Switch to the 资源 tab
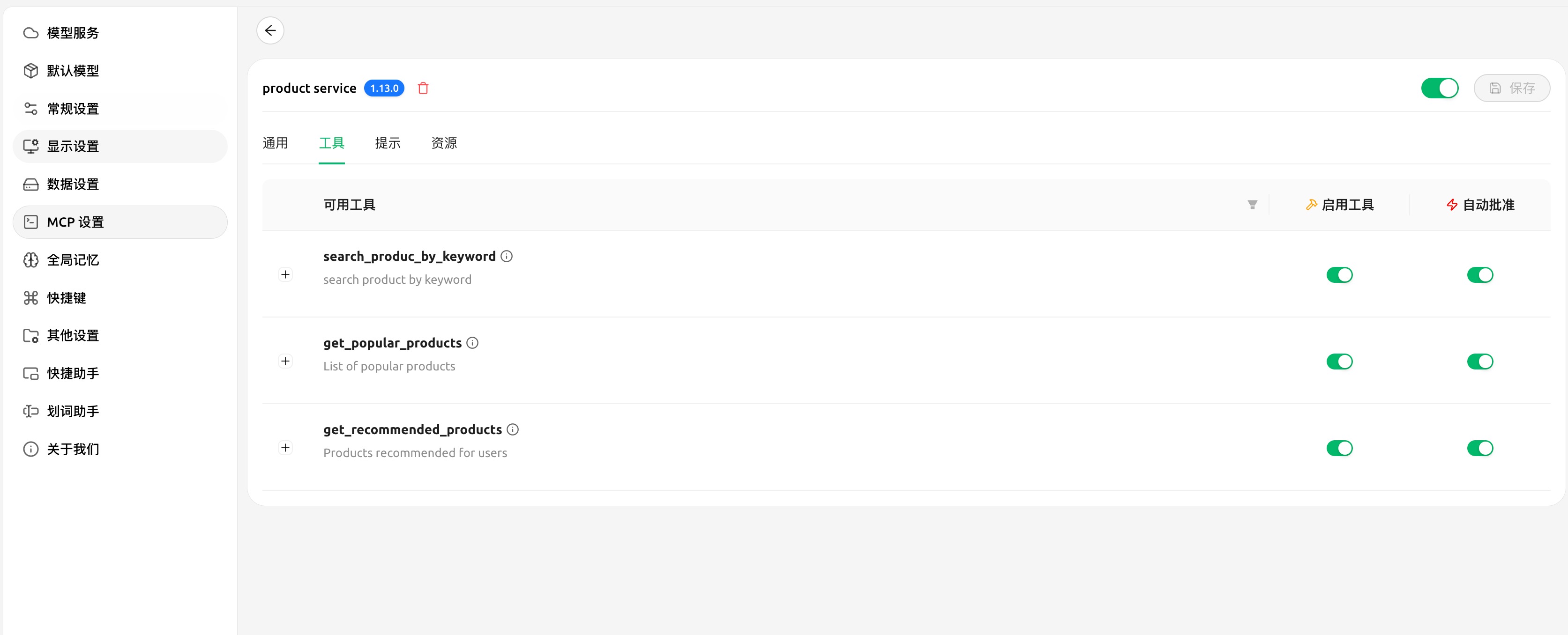Image resolution: width=1568 pixels, height=635 pixels. [x=444, y=143]
